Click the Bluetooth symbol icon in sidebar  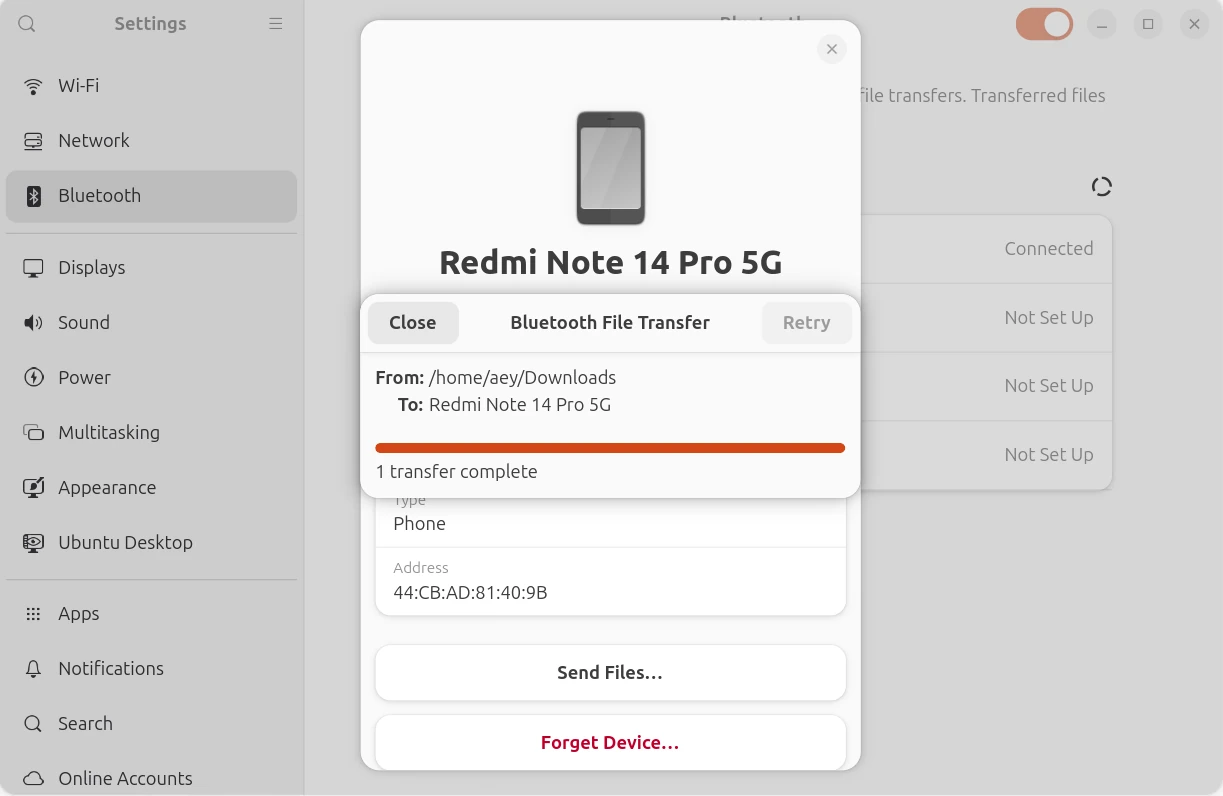(x=34, y=196)
